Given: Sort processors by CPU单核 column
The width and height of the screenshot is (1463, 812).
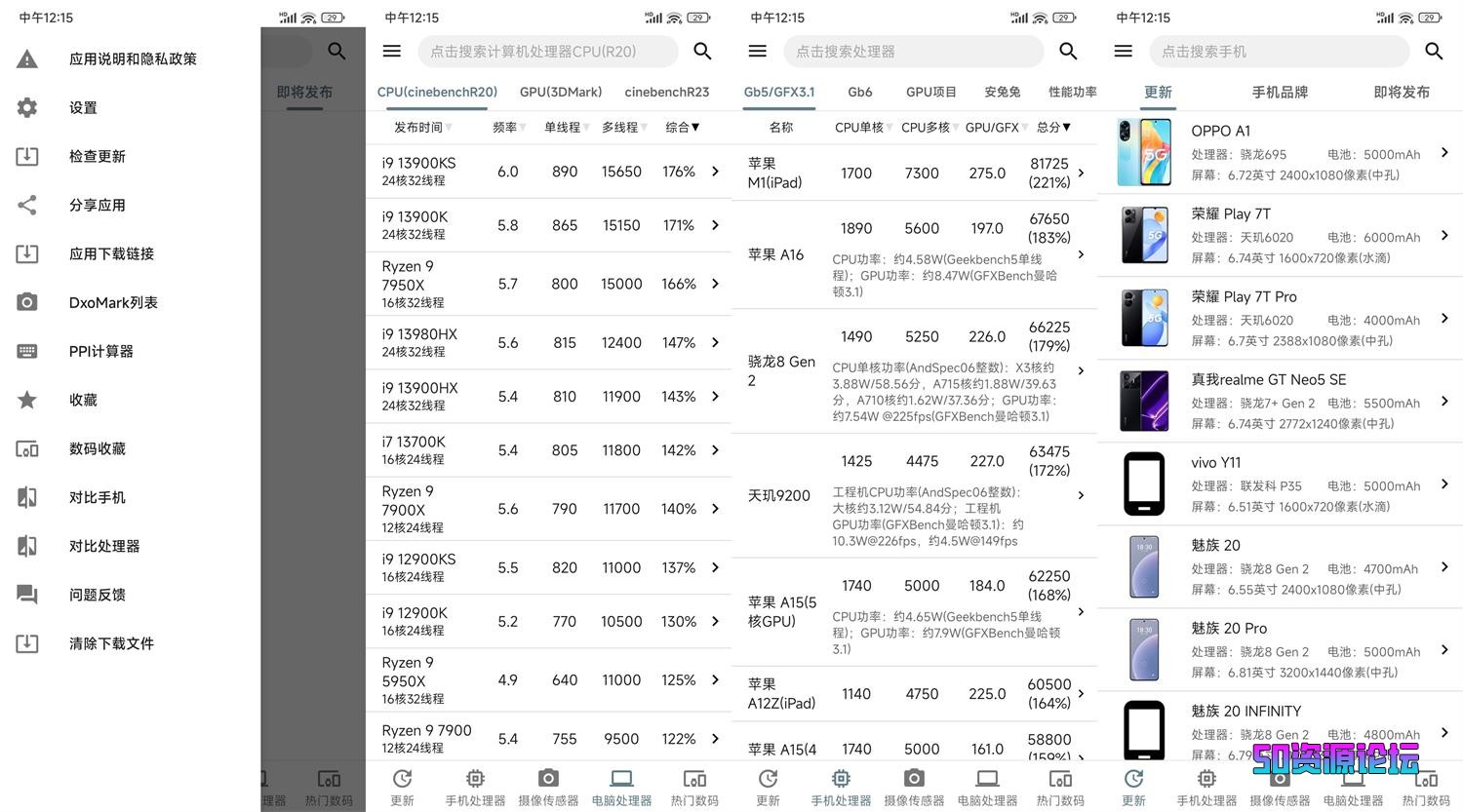Looking at the screenshot, I should click(x=863, y=128).
